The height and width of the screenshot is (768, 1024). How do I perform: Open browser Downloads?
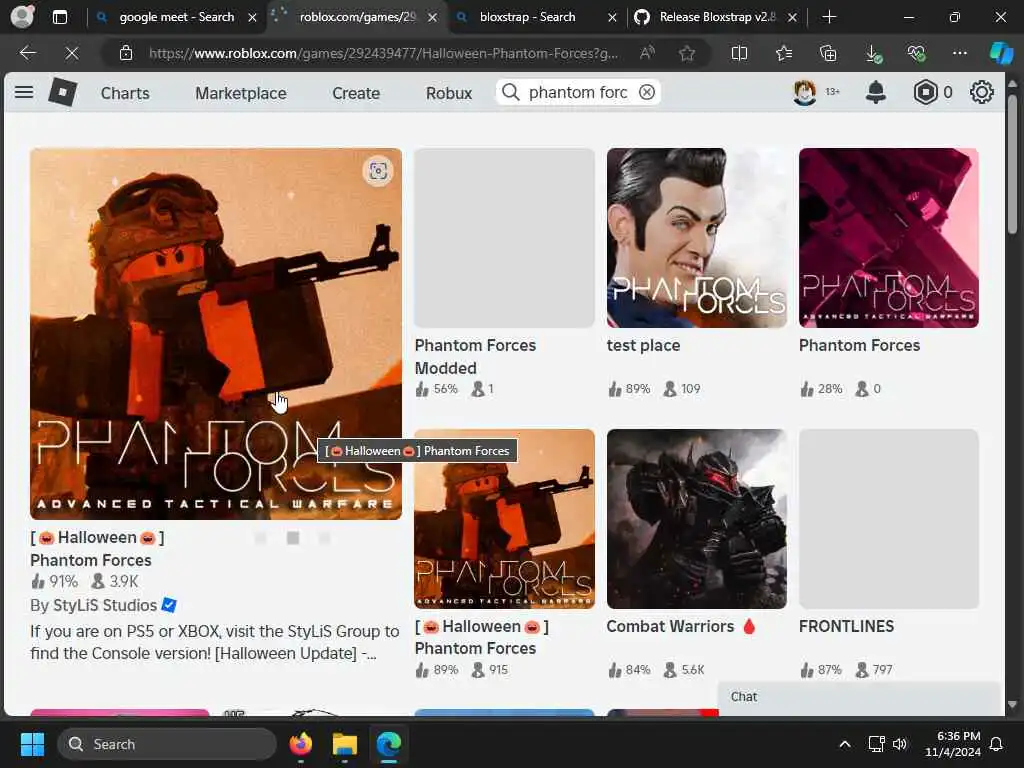click(873, 54)
